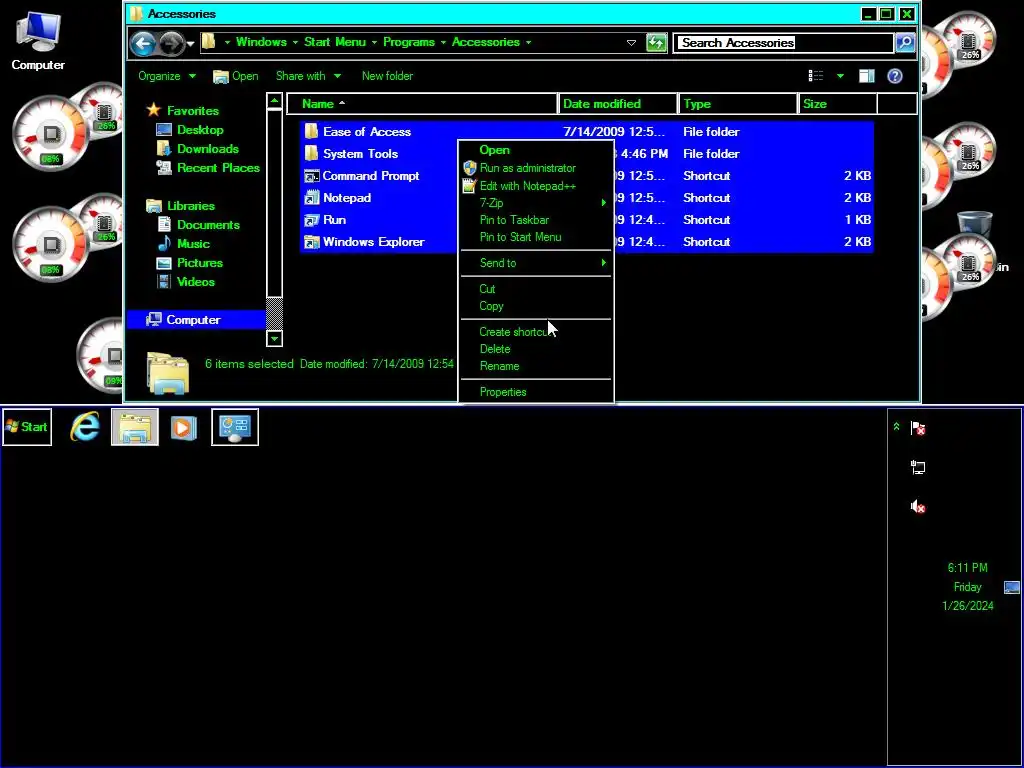This screenshot has width=1024, height=768.
Task: Click the Action Center flag tray icon
Action: pyautogui.click(x=918, y=428)
